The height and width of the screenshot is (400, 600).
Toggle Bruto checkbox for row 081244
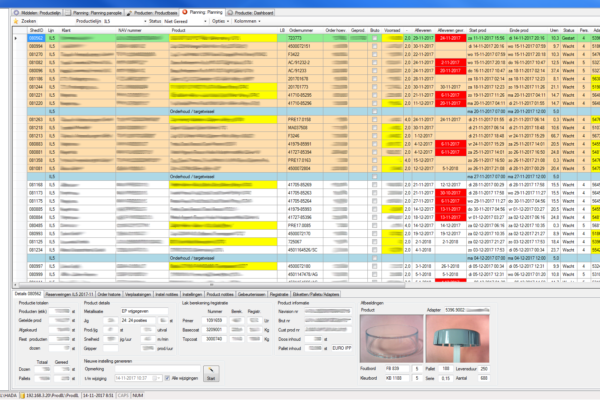[375, 87]
